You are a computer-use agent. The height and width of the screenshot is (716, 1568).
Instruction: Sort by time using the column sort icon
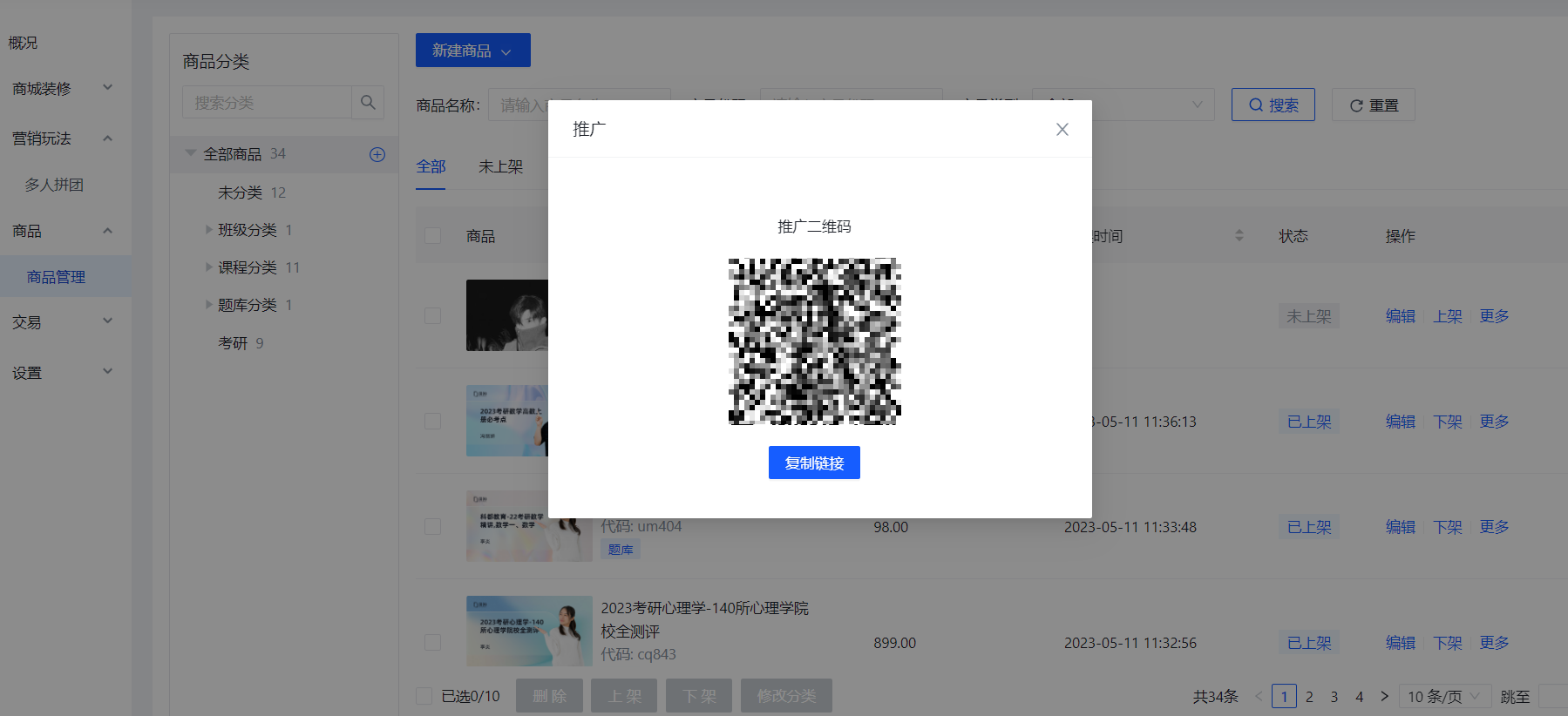pyautogui.click(x=1239, y=236)
